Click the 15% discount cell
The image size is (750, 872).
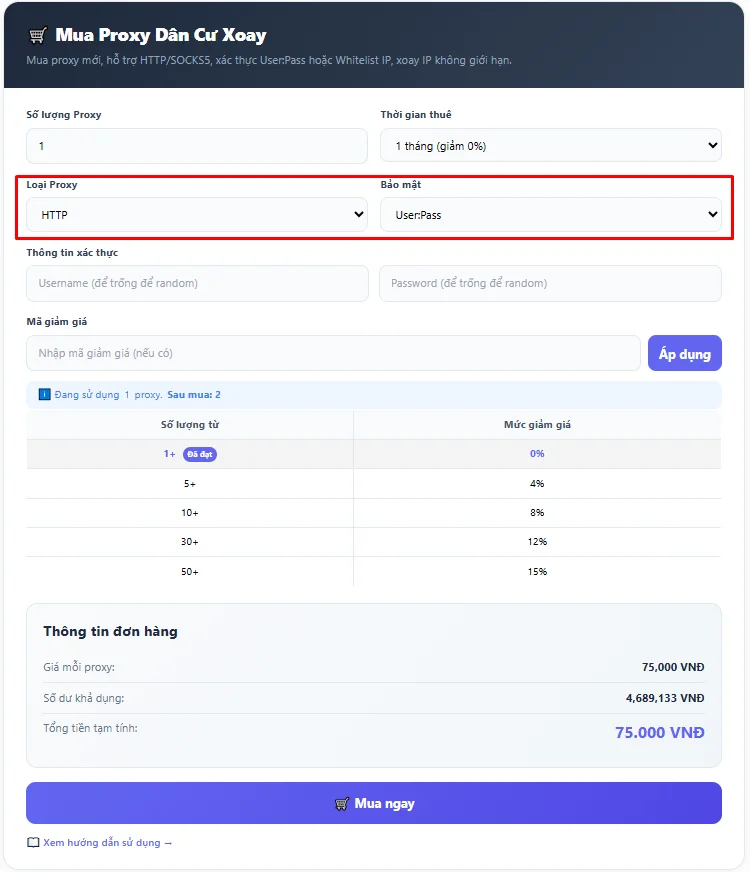(x=537, y=572)
